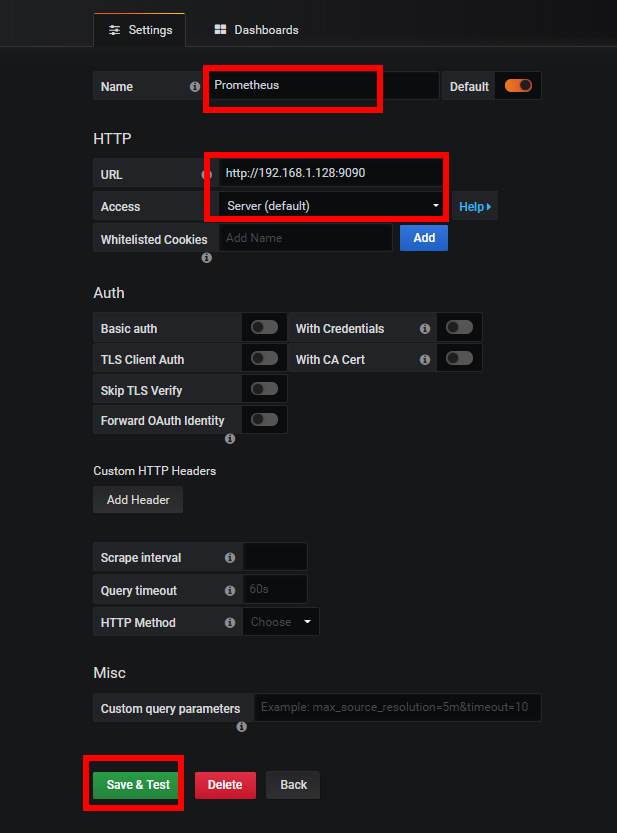Click the Name info icon

coord(195,87)
